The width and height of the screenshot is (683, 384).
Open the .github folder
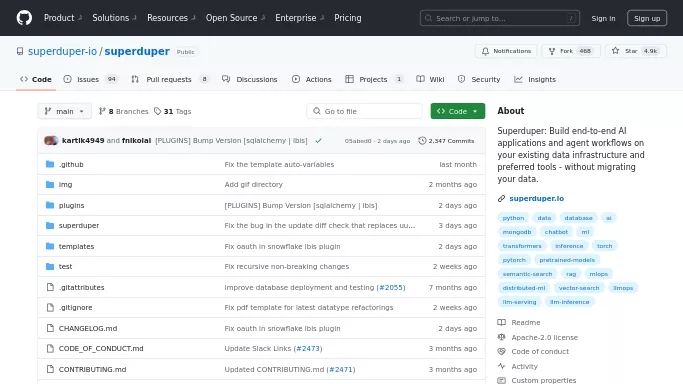[x=71, y=165]
